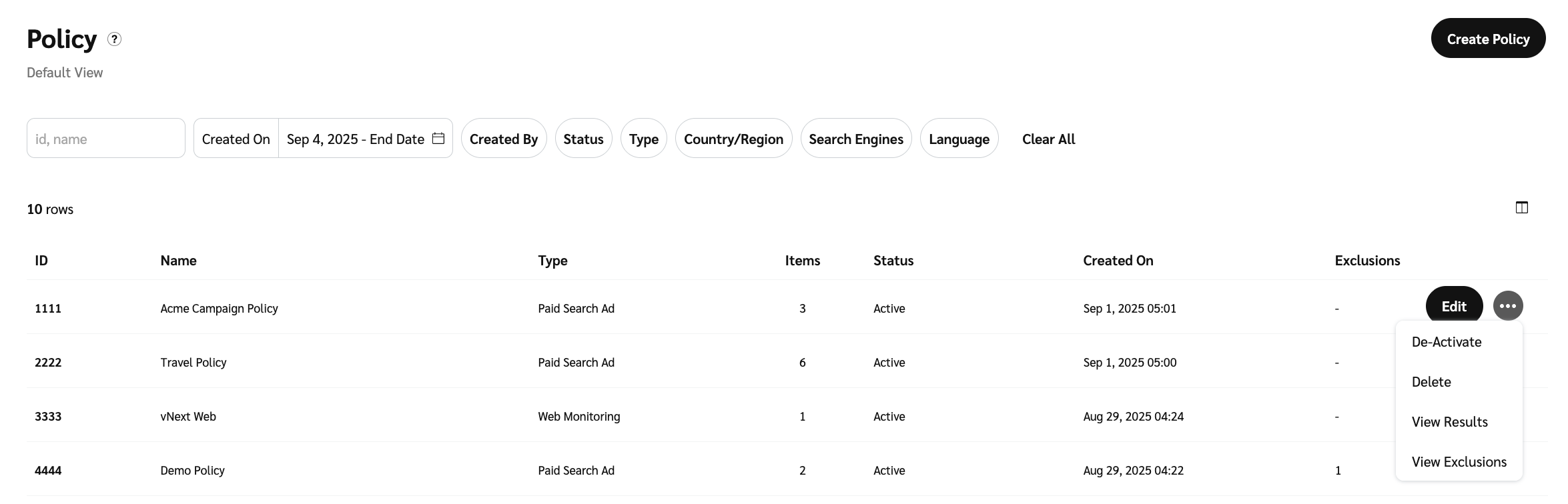
Task: Edit the Acme Campaign Policy row
Action: click(x=1454, y=306)
